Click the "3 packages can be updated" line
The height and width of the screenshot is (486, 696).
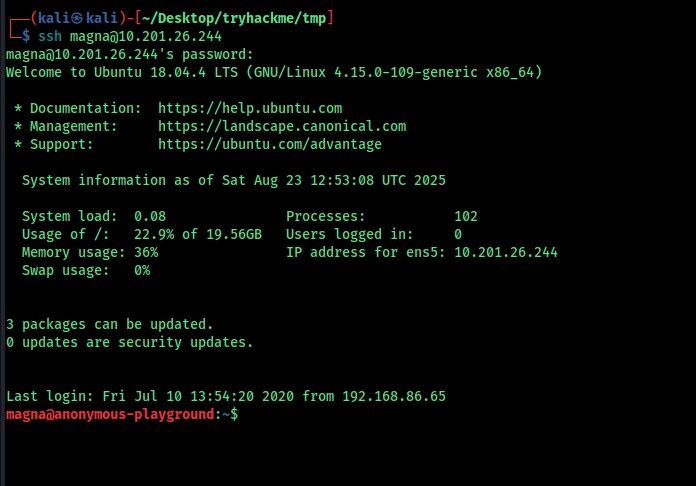pyautogui.click(x=110, y=324)
